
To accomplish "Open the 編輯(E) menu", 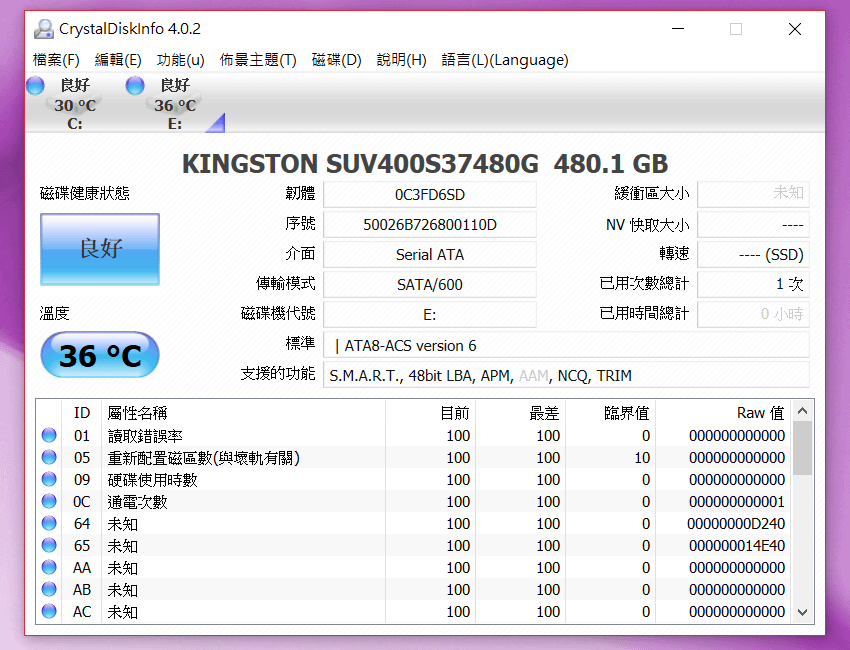I will tap(118, 60).
